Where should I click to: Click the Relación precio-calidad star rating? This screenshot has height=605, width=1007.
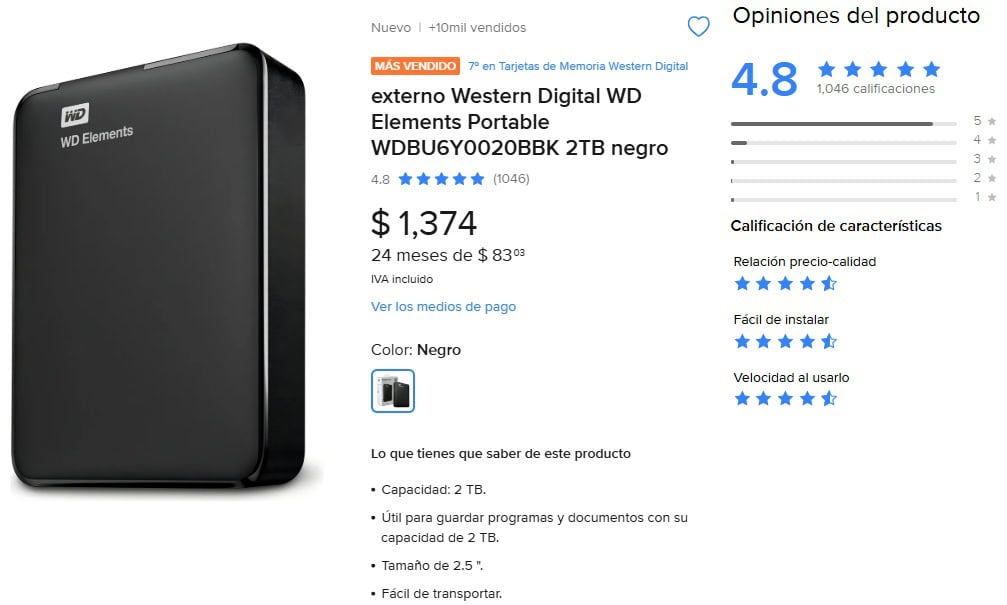click(785, 283)
